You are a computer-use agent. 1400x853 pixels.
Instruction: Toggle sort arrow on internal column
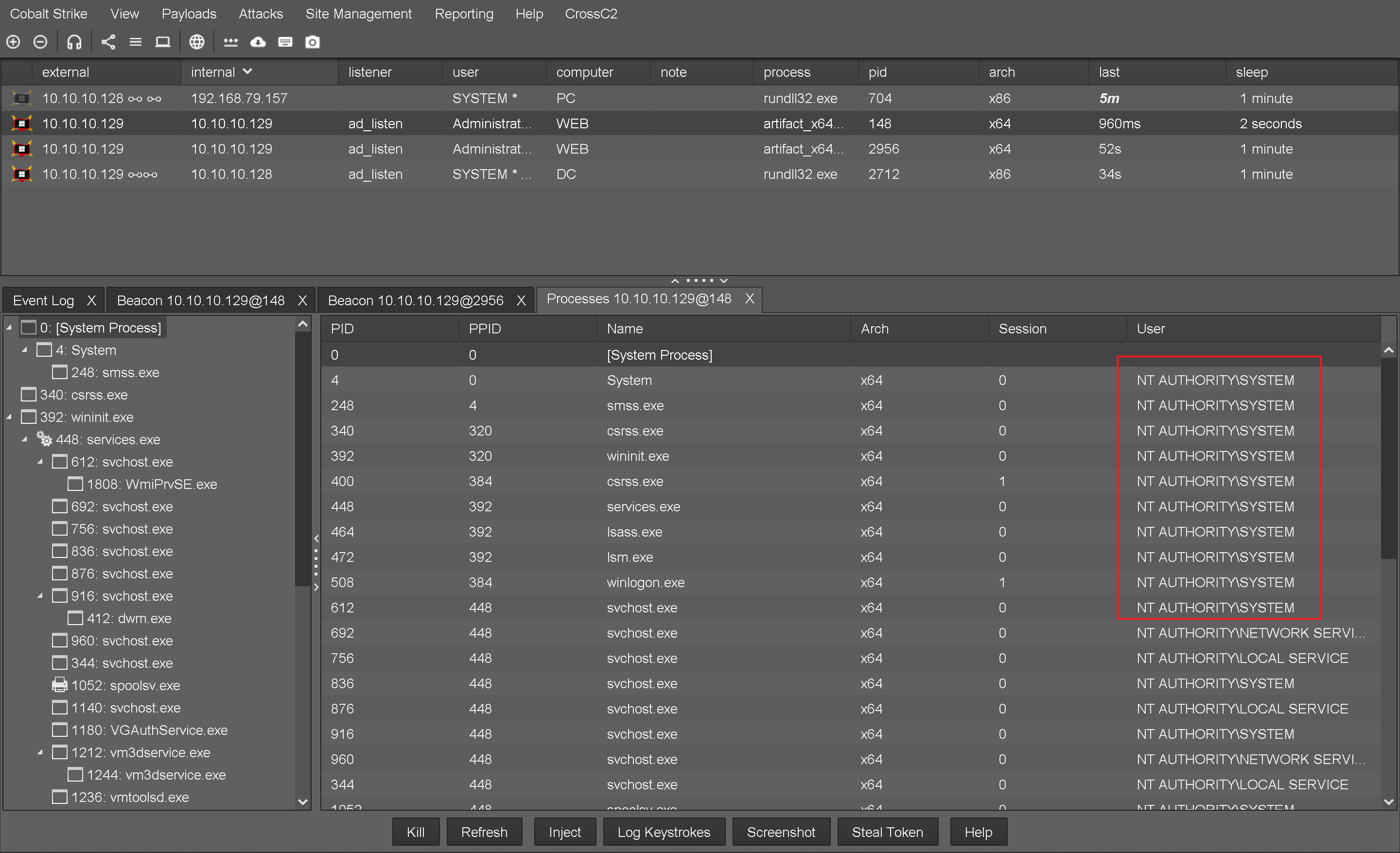[x=247, y=71]
